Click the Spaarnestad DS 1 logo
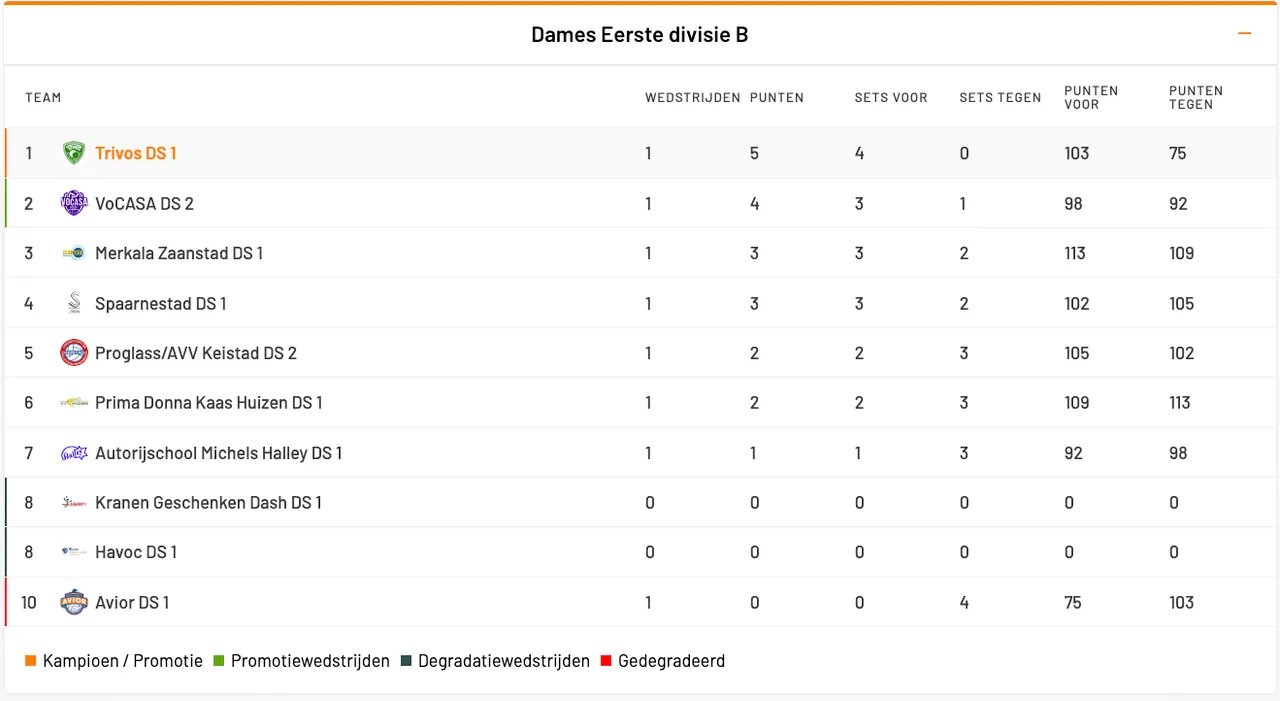 [x=74, y=303]
